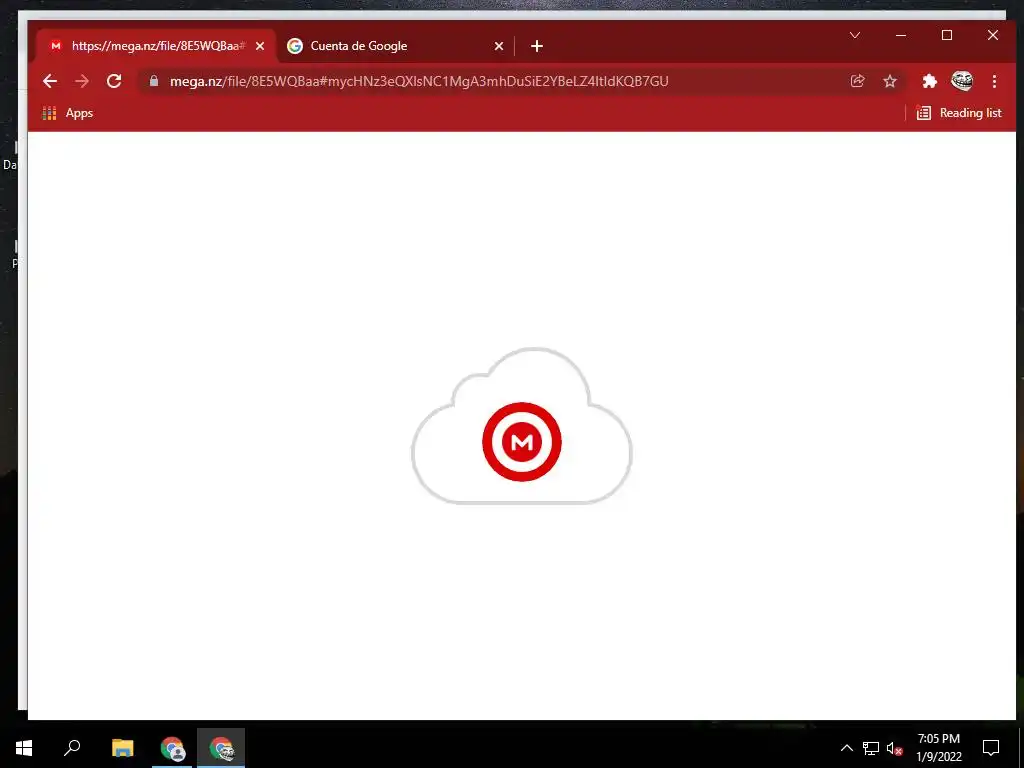The image size is (1024, 768).
Task: Switch to first Chrome taskbar window
Action: tap(172, 748)
